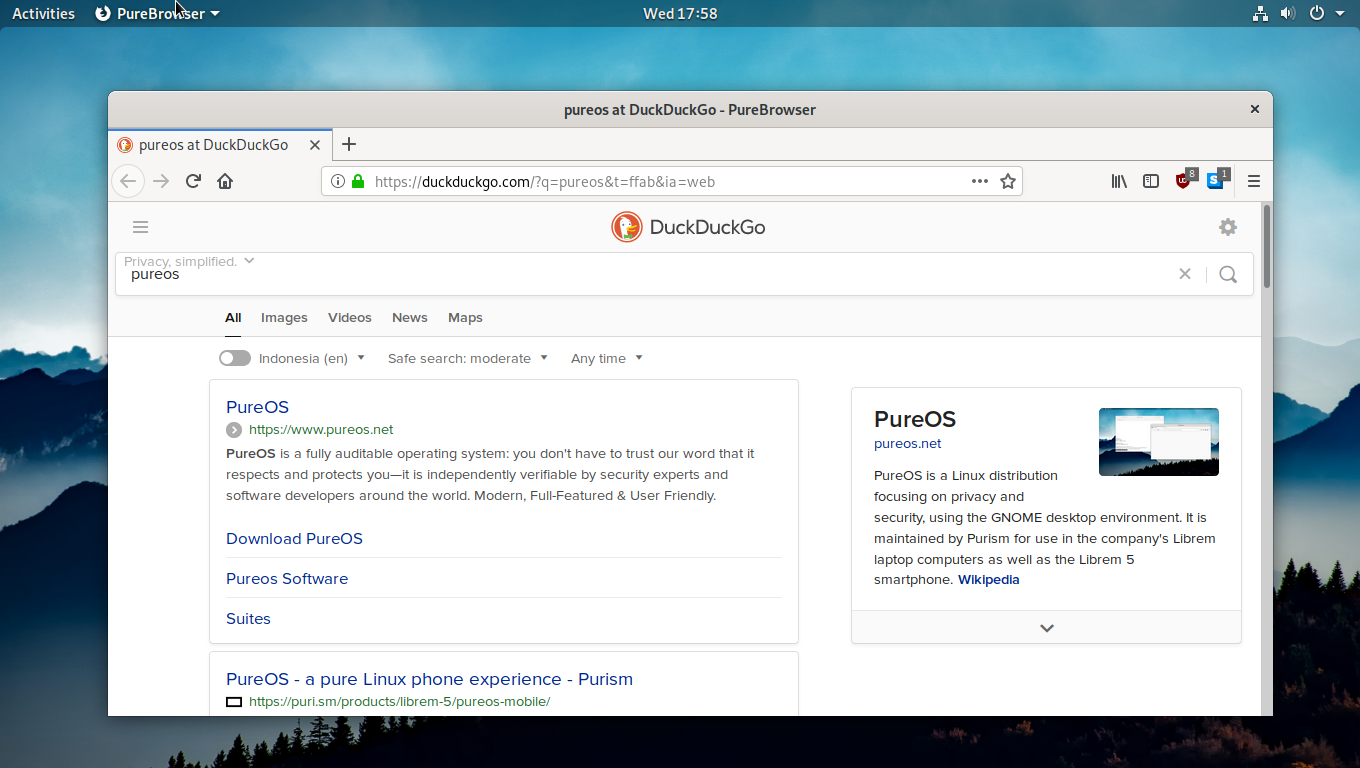Click the puri.sm result favicon
Image resolution: width=1360 pixels, height=768 pixels.
(234, 702)
